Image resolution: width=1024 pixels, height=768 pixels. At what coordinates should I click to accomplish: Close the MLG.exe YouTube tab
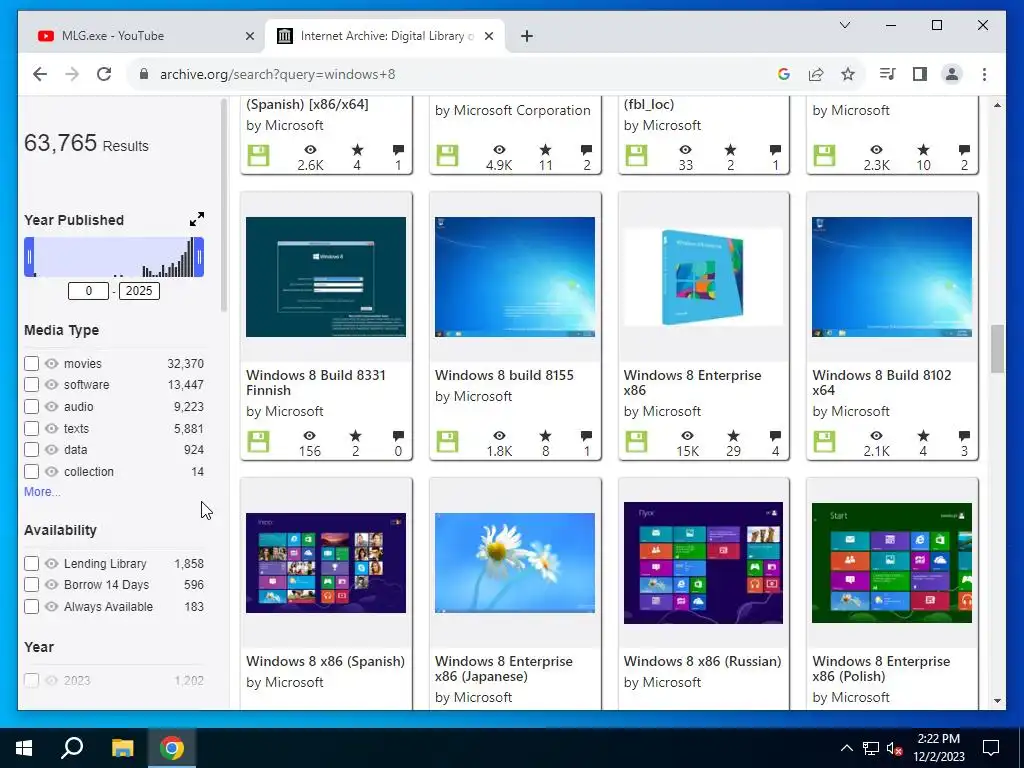coord(249,36)
